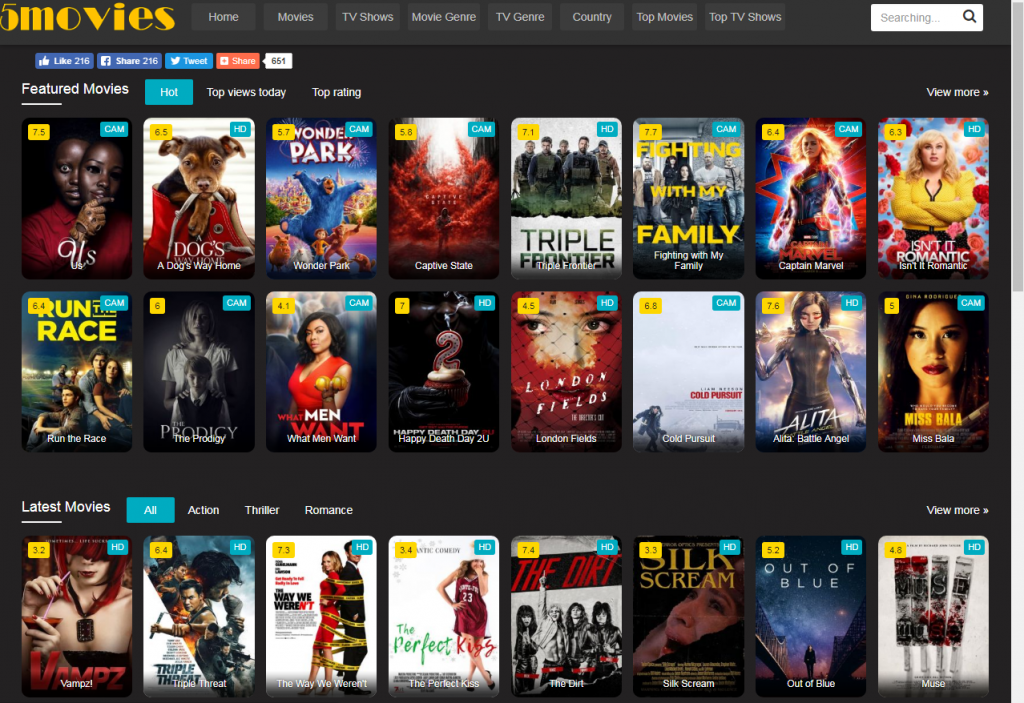The height and width of the screenshot is (703, 1024).
Task: Select the Hot featured tab
Action: click(169, 92)
